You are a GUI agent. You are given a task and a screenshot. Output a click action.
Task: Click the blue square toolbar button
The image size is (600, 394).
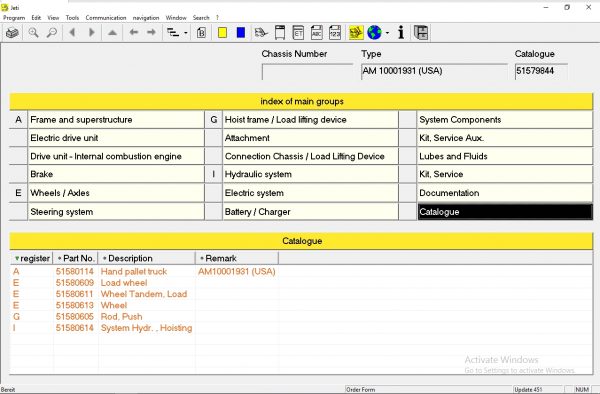click(241, 33)
